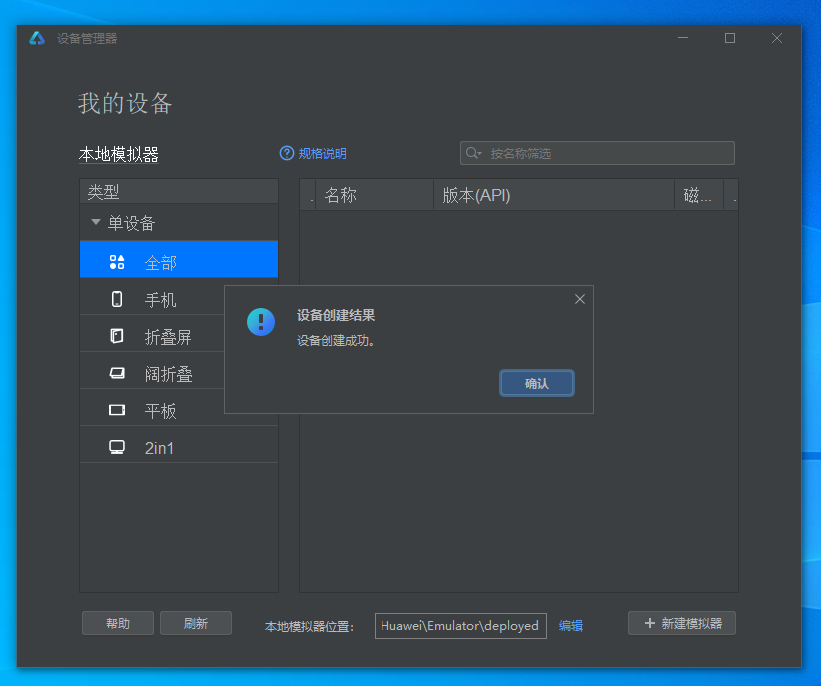Choose the 折叠屏 foldable device icon
Screen dimensions: 821x686
pyautogui.click(x=117, y=336)
